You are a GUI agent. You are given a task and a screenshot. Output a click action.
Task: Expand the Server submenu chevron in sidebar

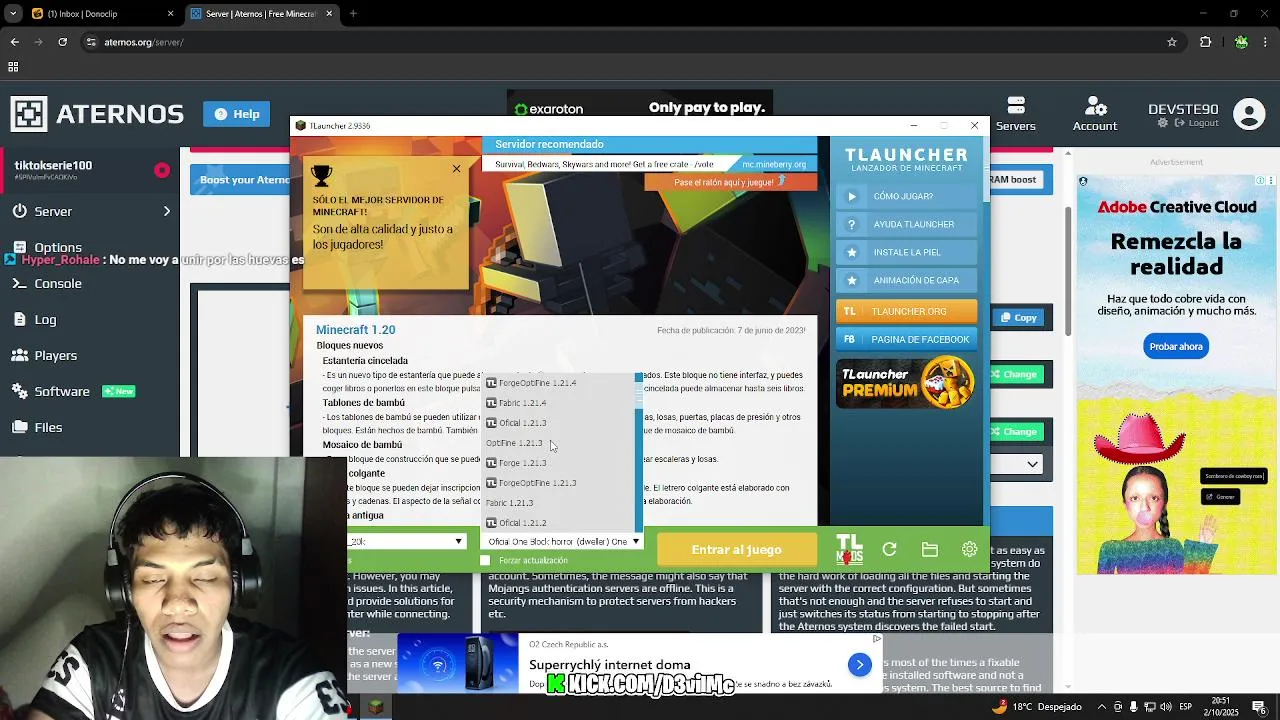coord(167,211)
